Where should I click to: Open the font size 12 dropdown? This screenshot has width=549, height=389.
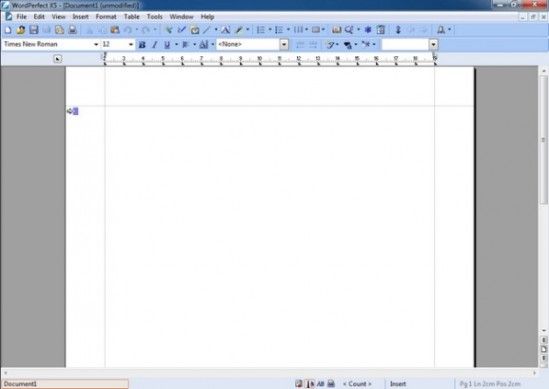tap(131, 44)
